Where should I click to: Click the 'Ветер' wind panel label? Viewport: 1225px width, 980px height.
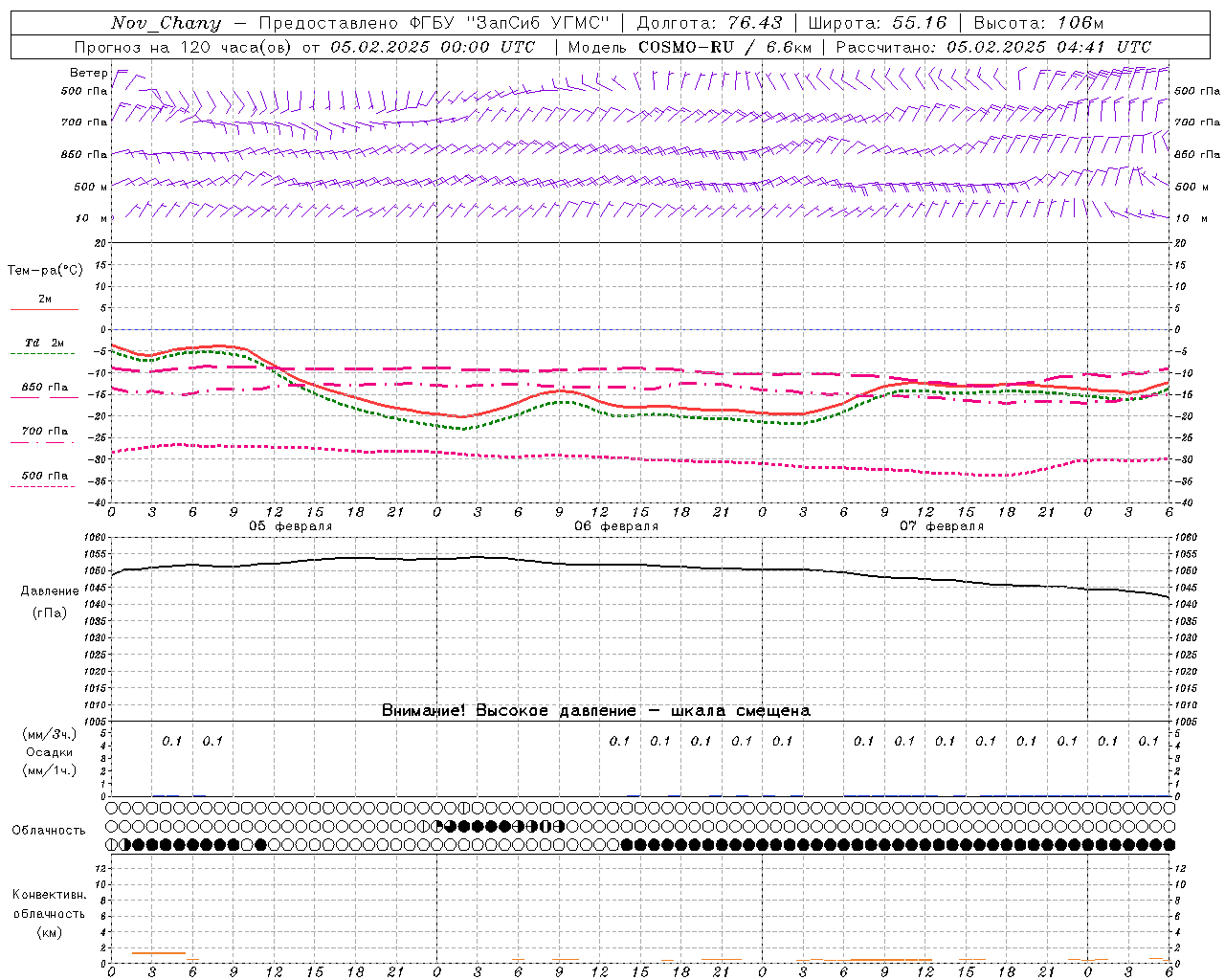pos(89,73)
